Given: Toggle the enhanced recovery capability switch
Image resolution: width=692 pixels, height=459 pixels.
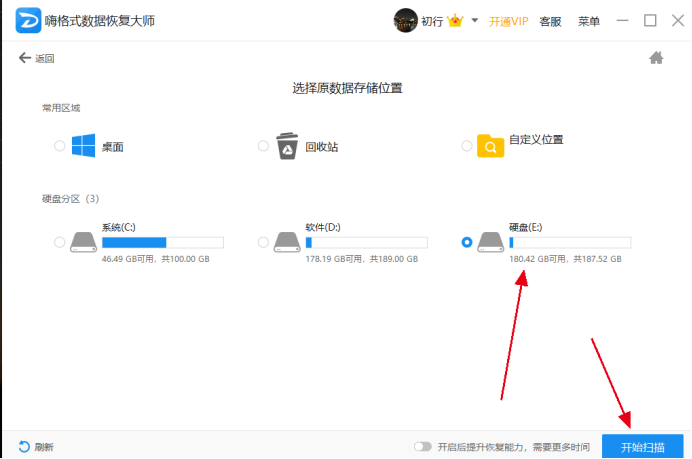Looking at the screenshot, I should 423,447.
